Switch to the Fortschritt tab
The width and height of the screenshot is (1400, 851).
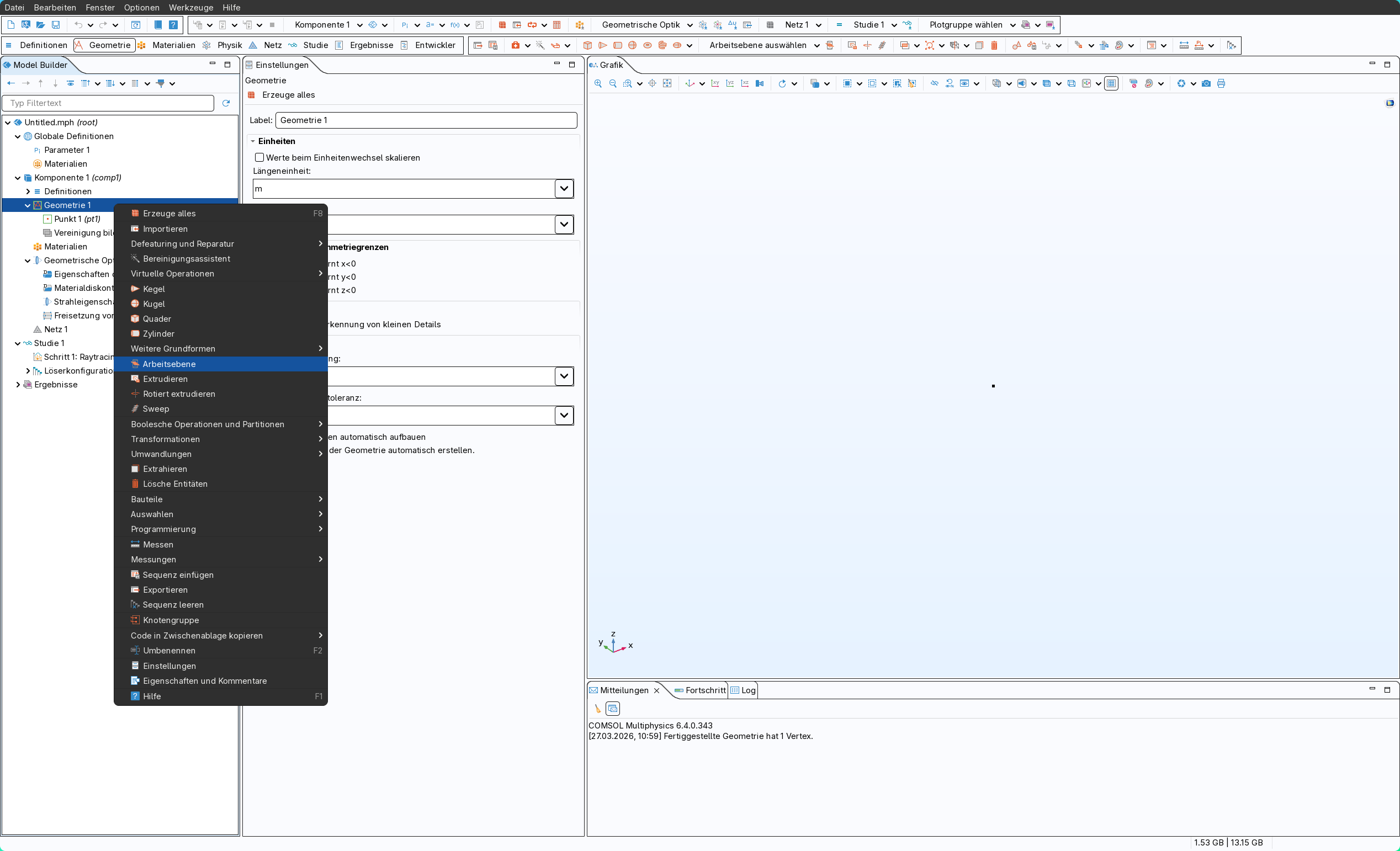point(704,690)
